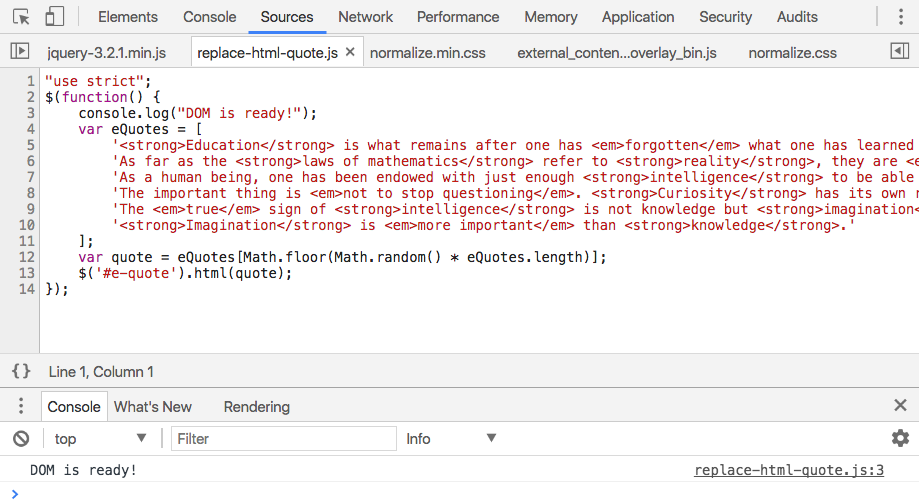Close the console drawer
Image resolution: width=919 pixels, height=502 pixels.
coord(900,405)
